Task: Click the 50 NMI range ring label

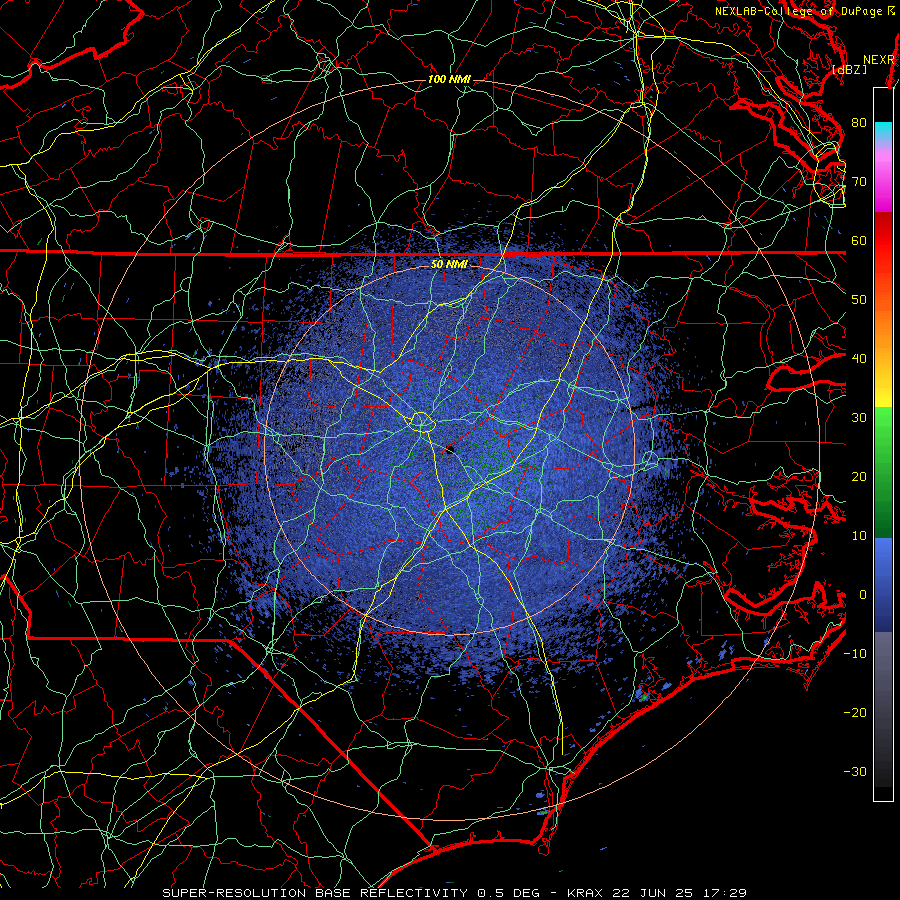Action: (449, 264)
